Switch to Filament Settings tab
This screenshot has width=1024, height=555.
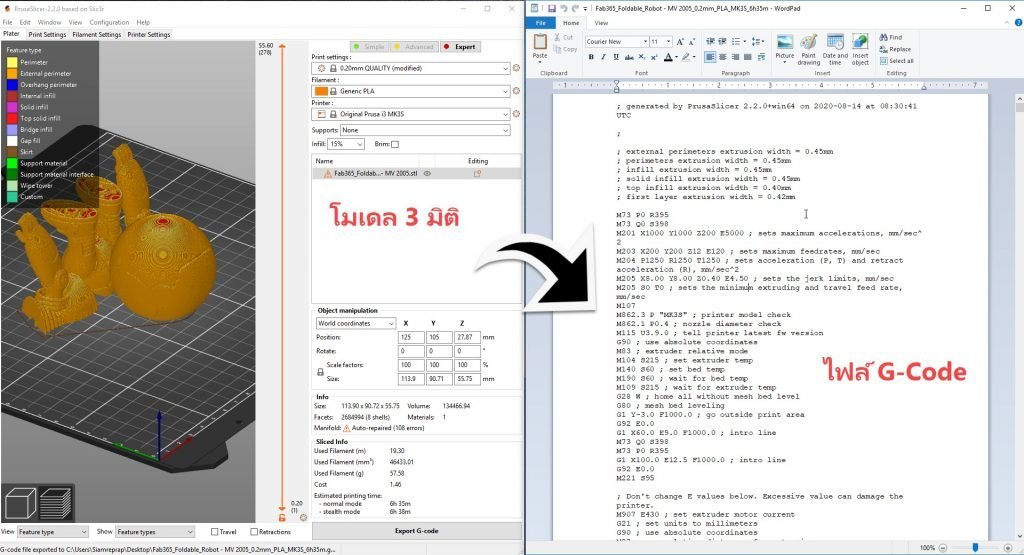(96, 34)
